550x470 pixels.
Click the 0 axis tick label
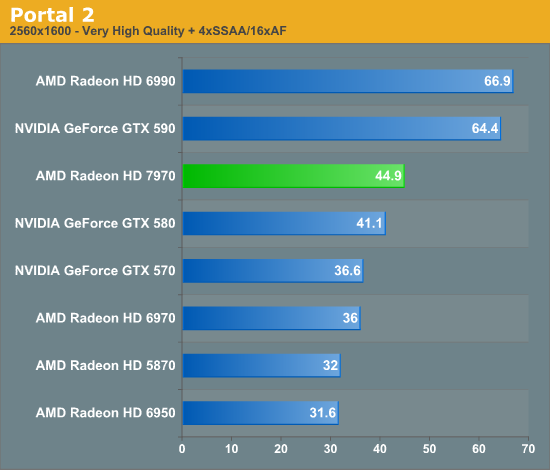tap(182, 449)
